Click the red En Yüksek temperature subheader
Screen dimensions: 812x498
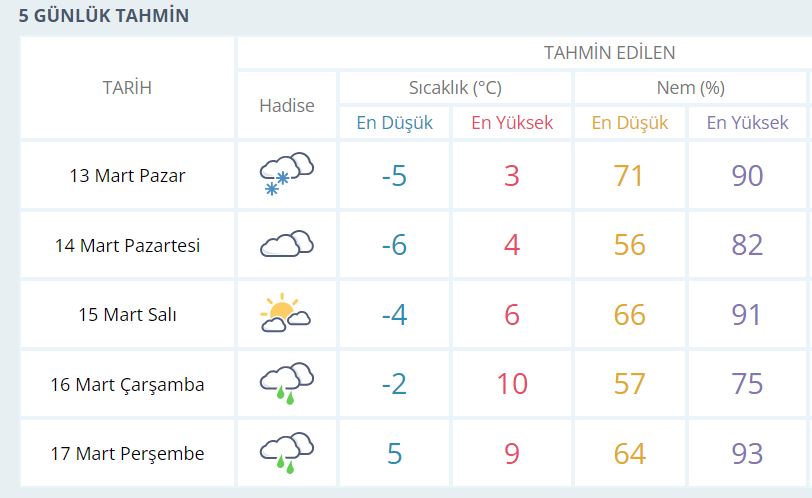[512, 123]
